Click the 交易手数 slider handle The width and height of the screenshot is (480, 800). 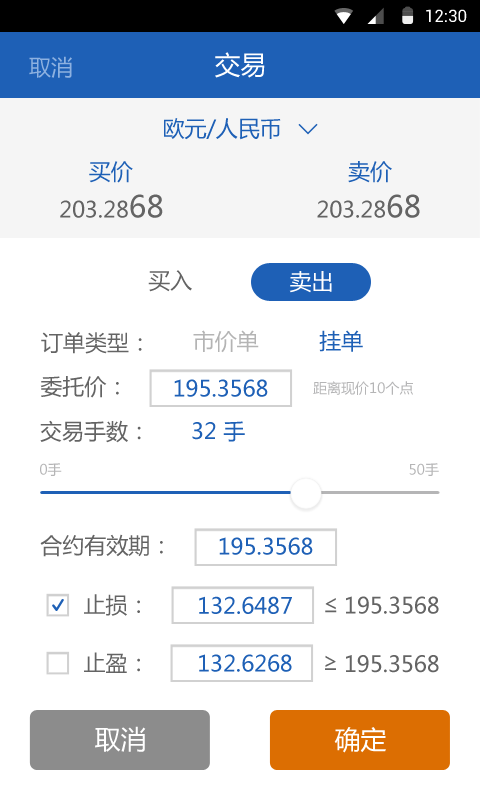[x=306, y=493]
